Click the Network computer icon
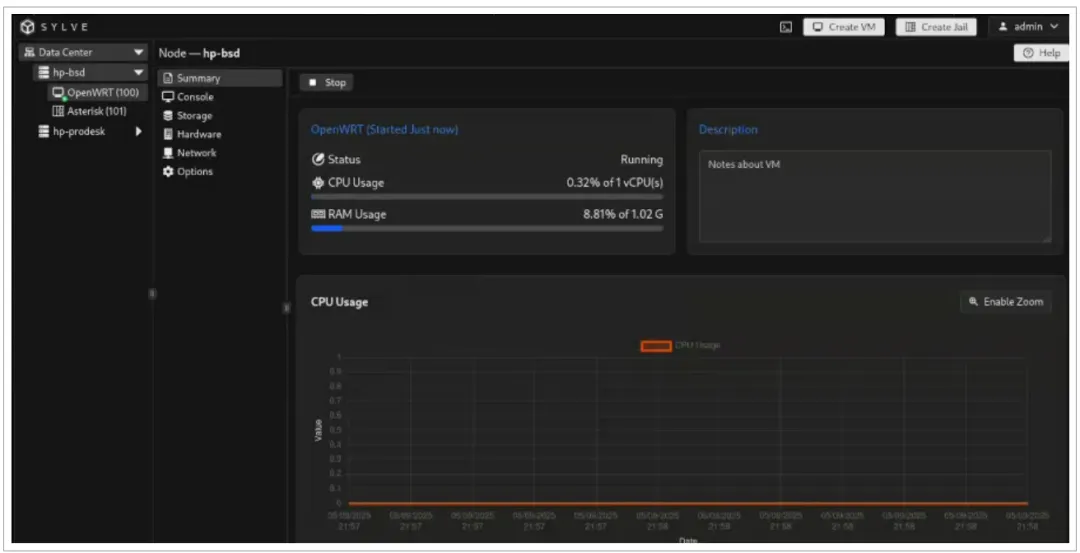 point(167,153)
